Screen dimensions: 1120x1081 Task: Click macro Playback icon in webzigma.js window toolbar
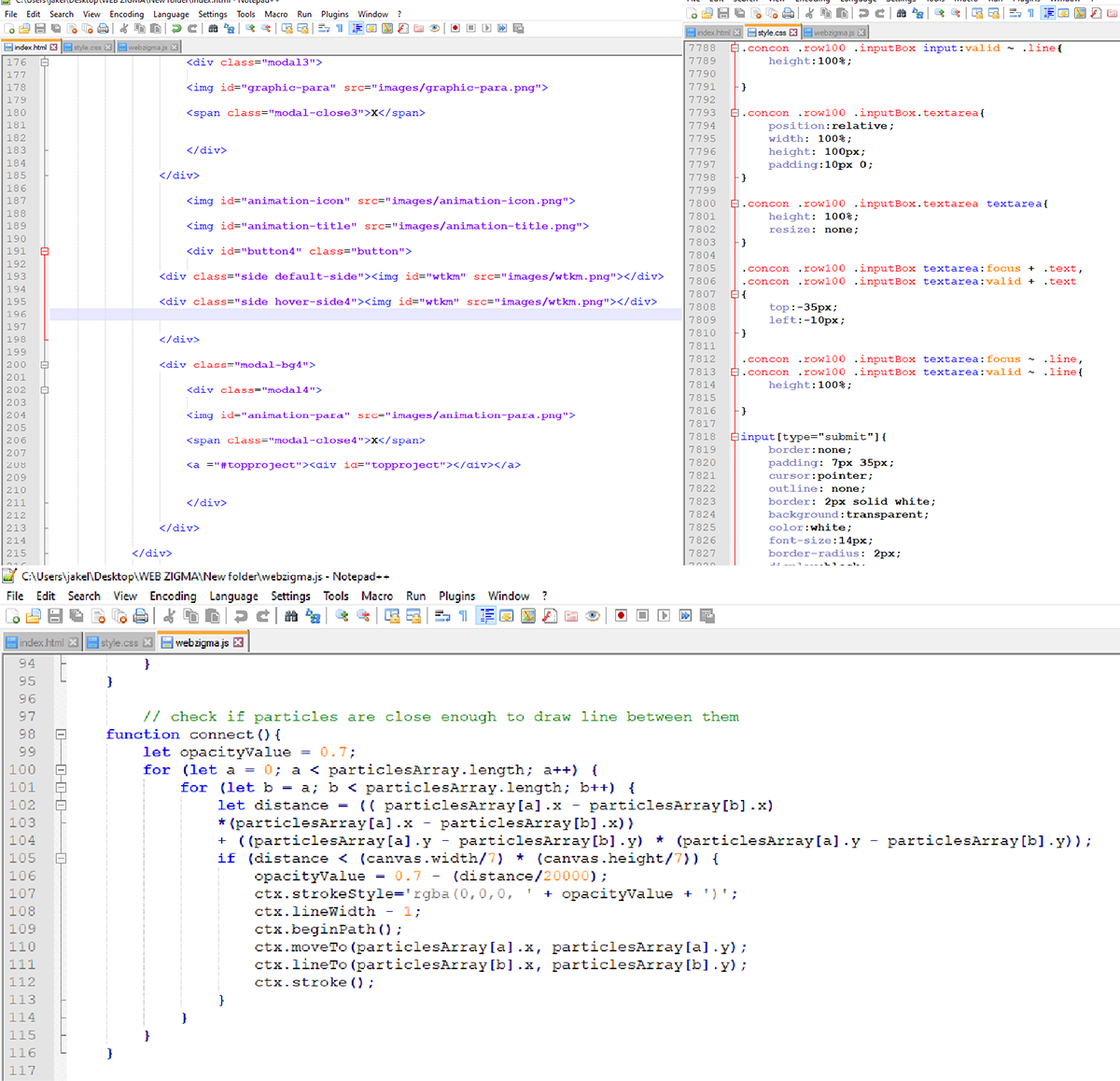(x=664, y=615)
